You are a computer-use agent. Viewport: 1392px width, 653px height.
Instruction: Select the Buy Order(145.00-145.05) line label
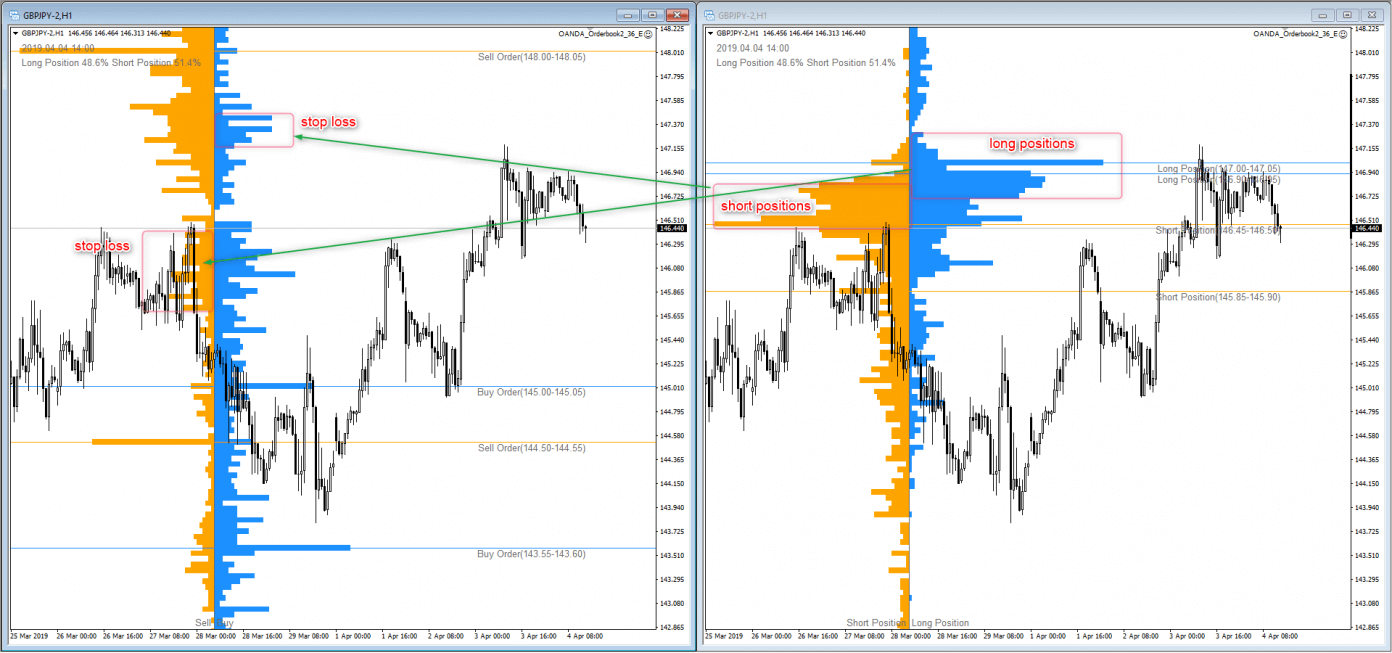coord(531,392)
